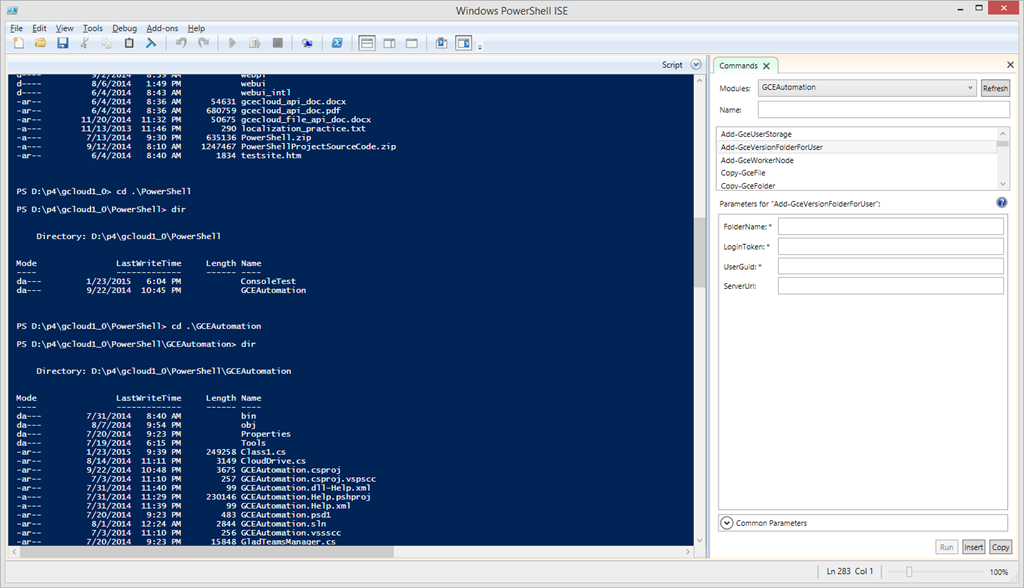Expand the Common Parameters section
Viewport: 1024px width, 588px height.
[x=726, y=522]
